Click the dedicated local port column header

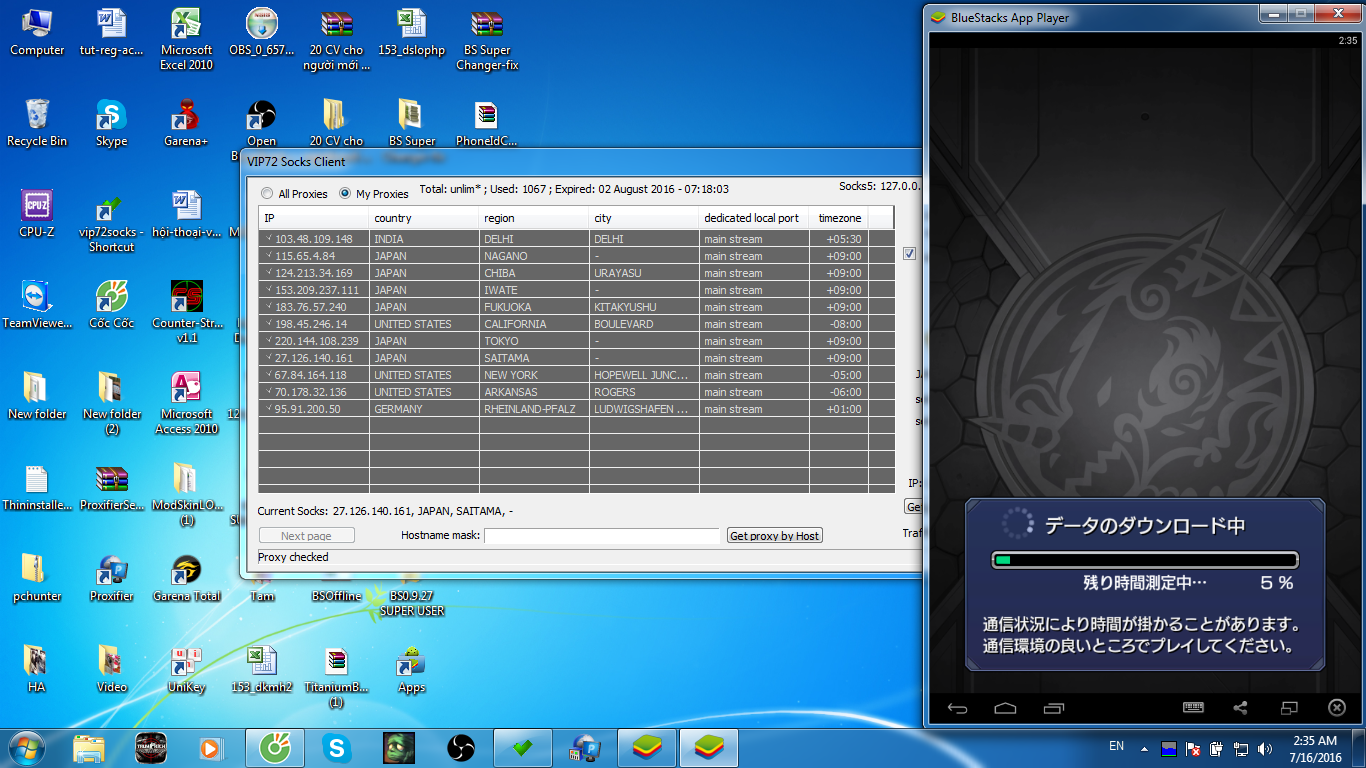754,218
